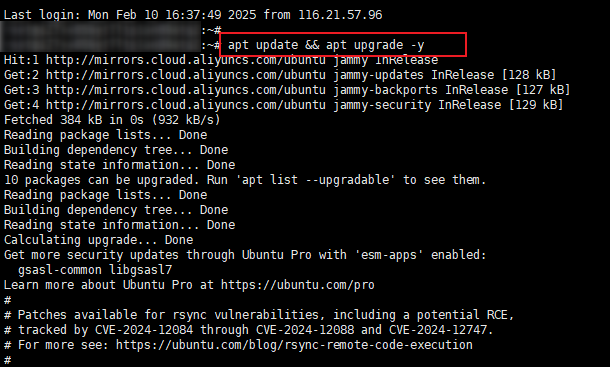Click the 'tracked by CVE-2024-12084' line
The width and height of the screenshot is (610, 367).
point(249,330)
